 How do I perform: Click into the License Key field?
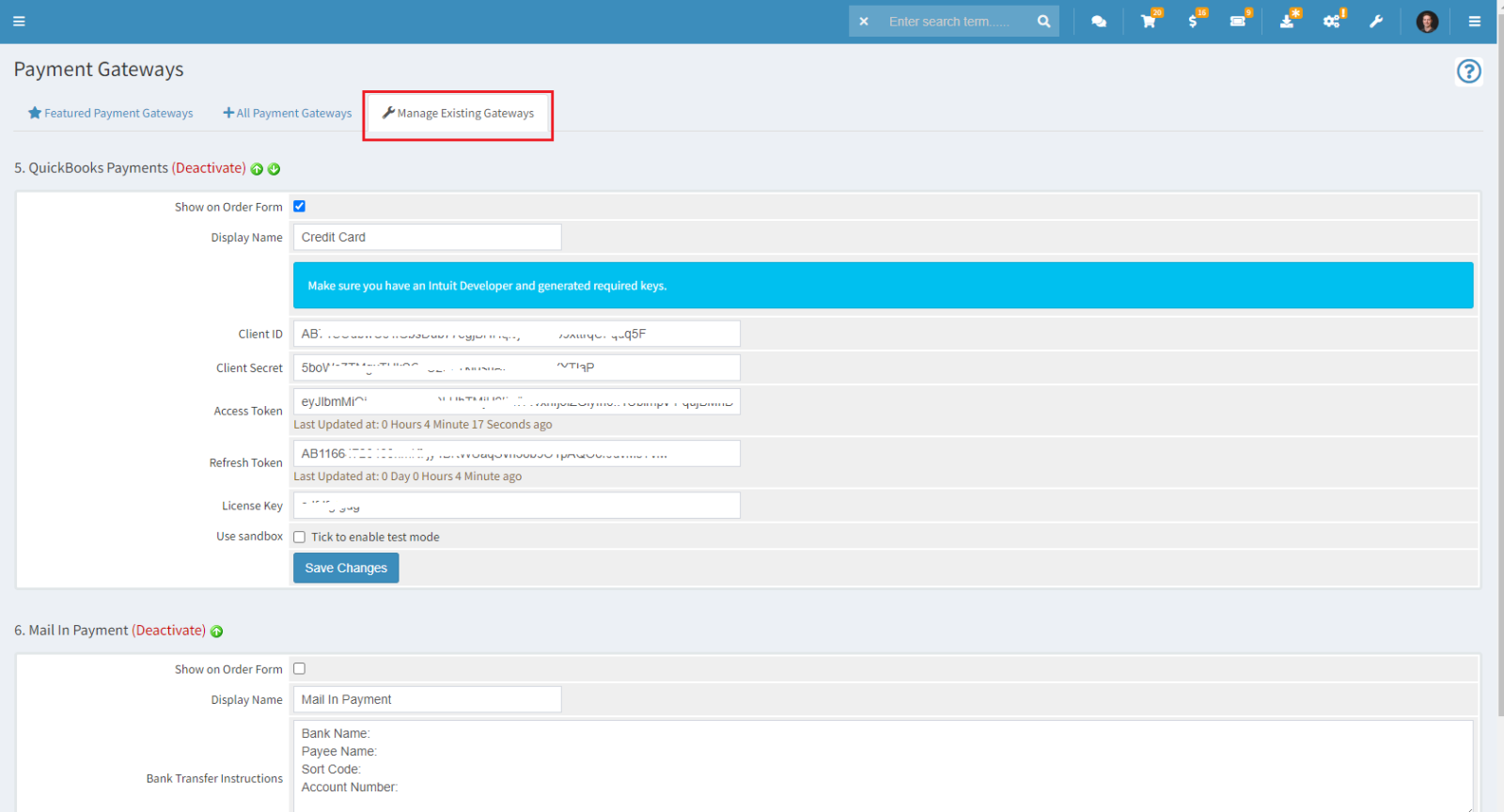tap(517, 506)
